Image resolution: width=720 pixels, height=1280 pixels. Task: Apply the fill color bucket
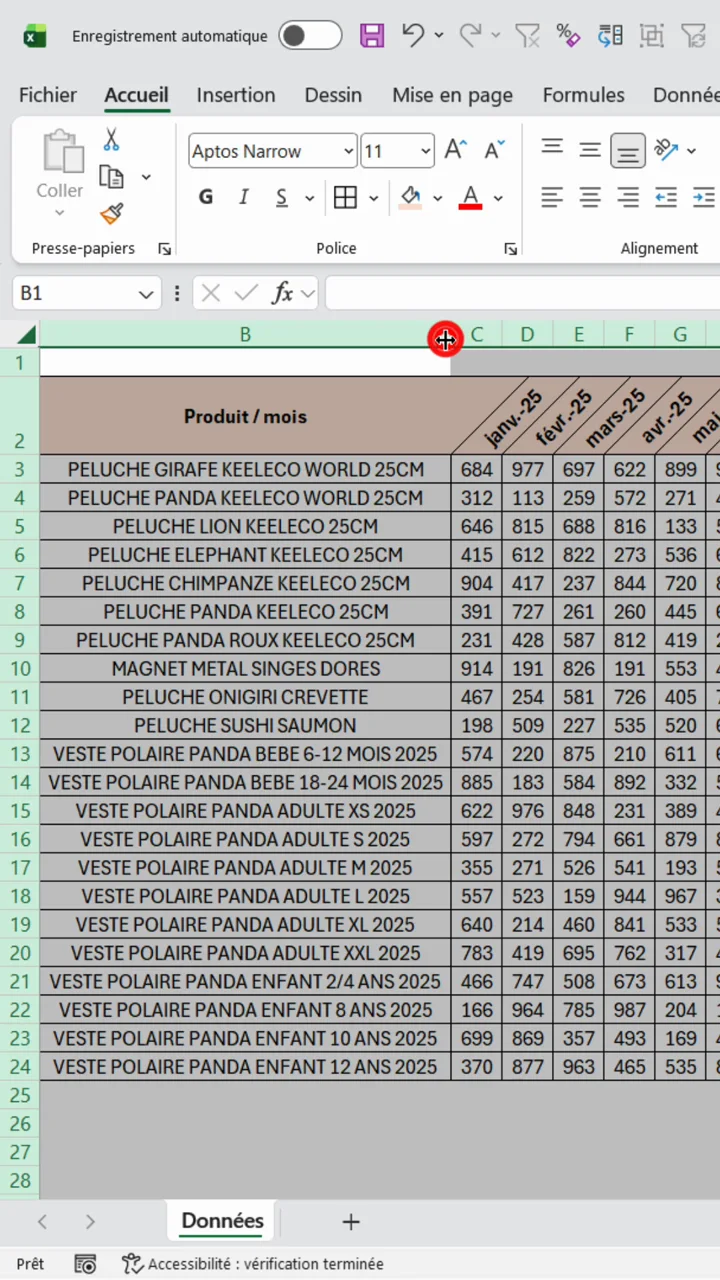pos(410,197)
